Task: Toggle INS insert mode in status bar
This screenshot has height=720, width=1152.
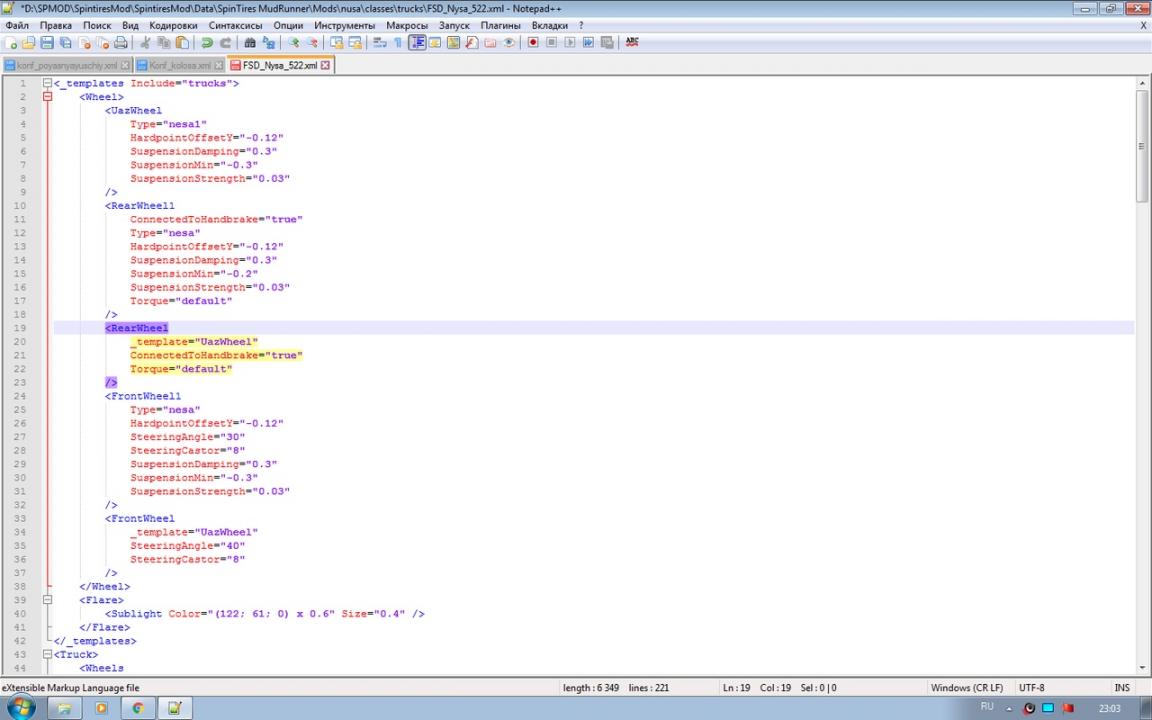Action: coord(1122,688)
